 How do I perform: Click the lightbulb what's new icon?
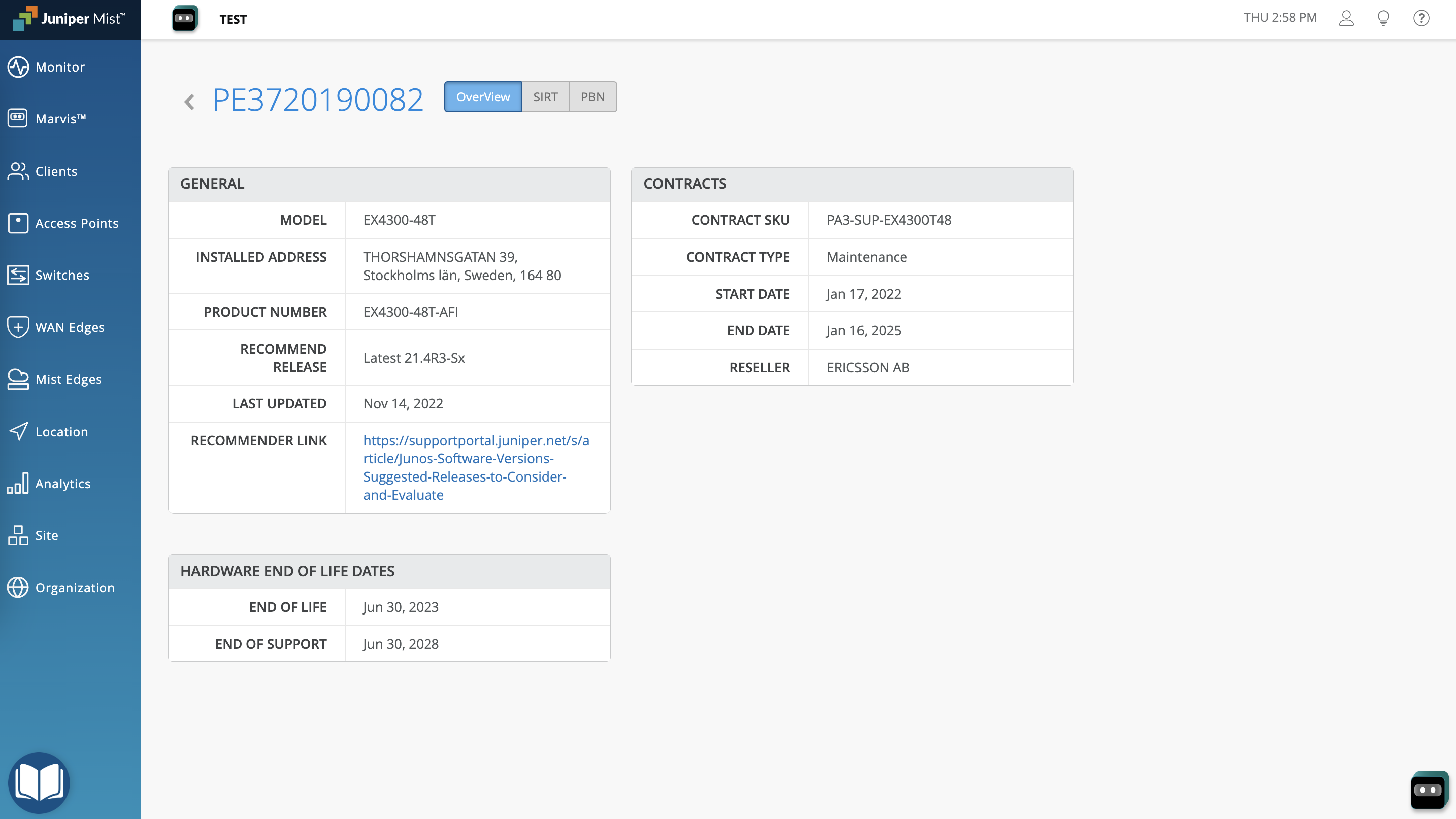[1383, 18]
